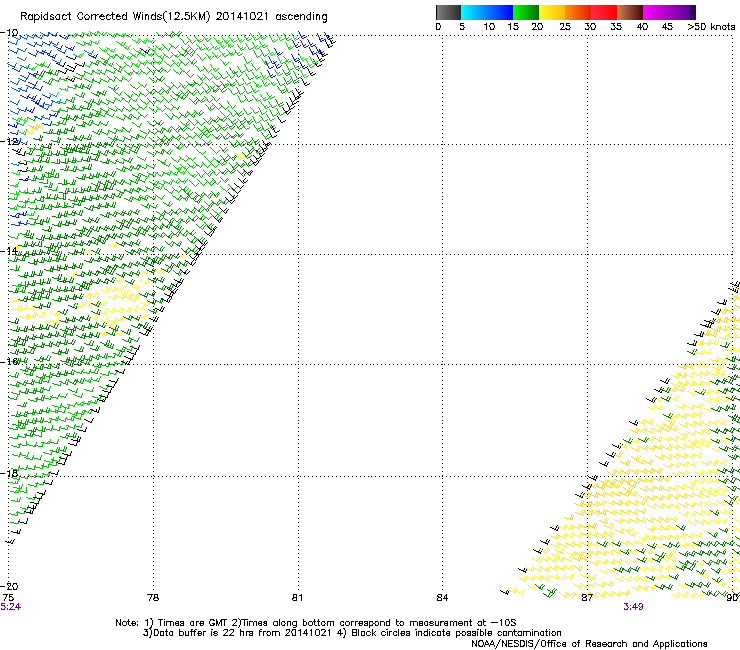Click the '-16' latitude axis label
Screen dimensions: 740x650
click(x=9, y=362)
